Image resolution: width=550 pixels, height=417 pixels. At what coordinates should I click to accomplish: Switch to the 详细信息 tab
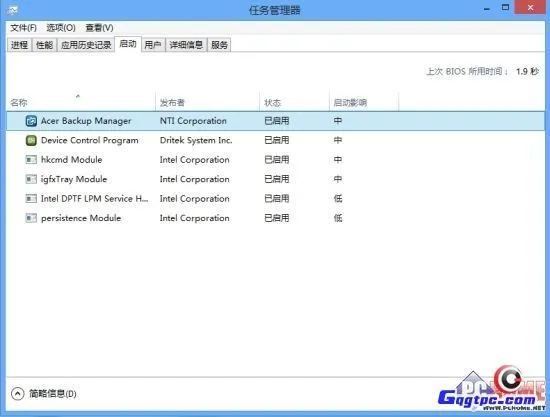(x=186, y=45)
